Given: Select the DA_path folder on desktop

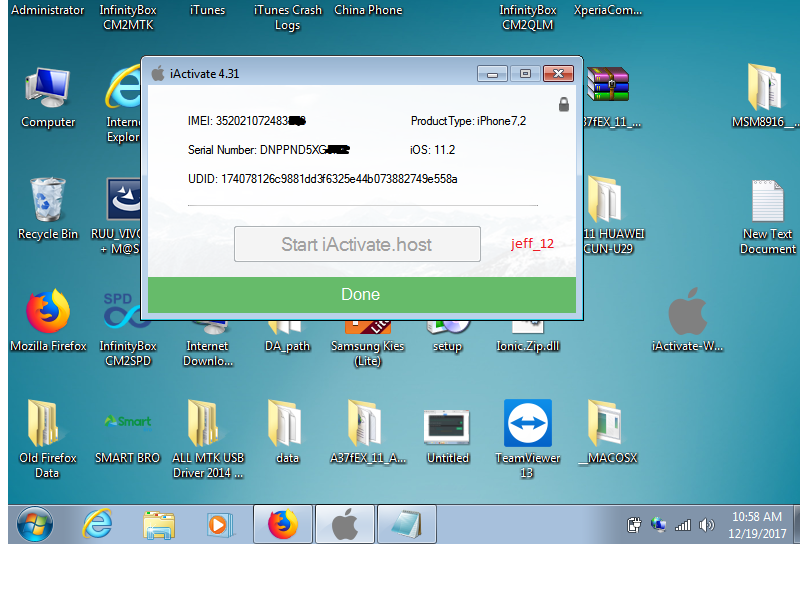Looking at the screenshot, I should point(287,337).
